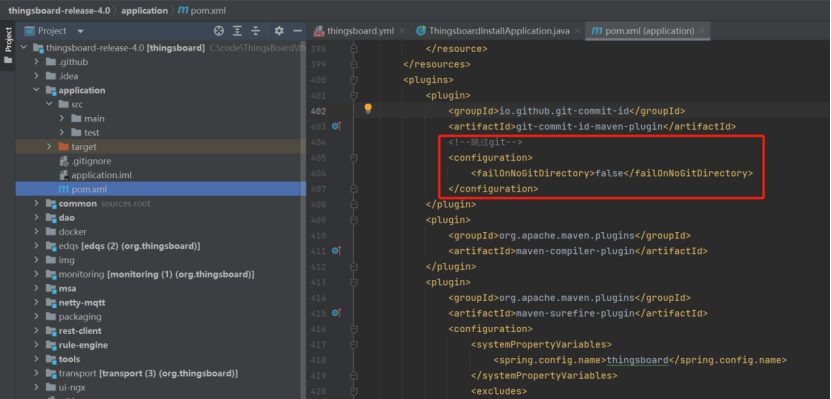Screen dimensions: 831x399
Task: Select the rule-engine module
Action: (x=161, y=345)
